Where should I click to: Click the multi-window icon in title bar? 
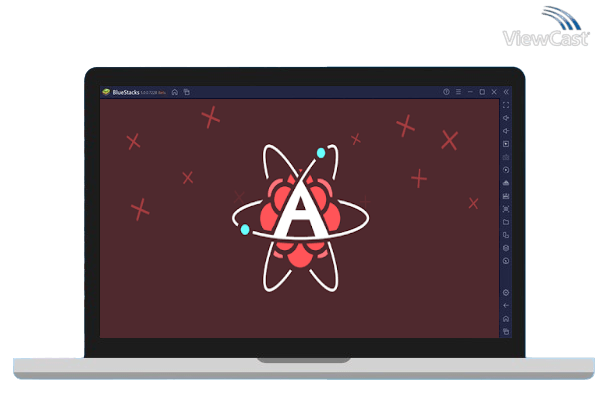pos(187,92)
